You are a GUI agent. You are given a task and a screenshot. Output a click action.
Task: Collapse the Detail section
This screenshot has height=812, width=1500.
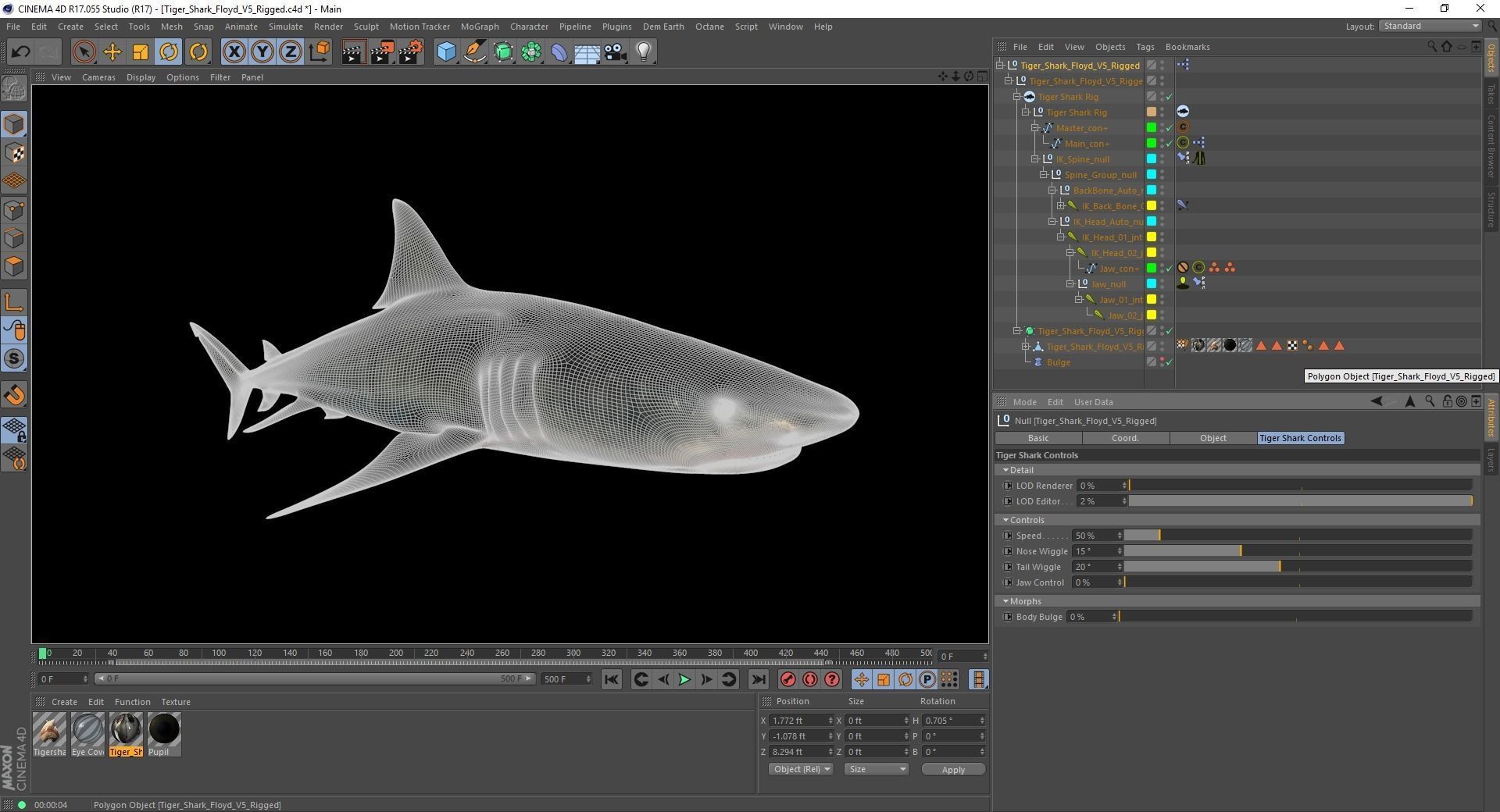pyautogui.click(x=1006, y=470)
